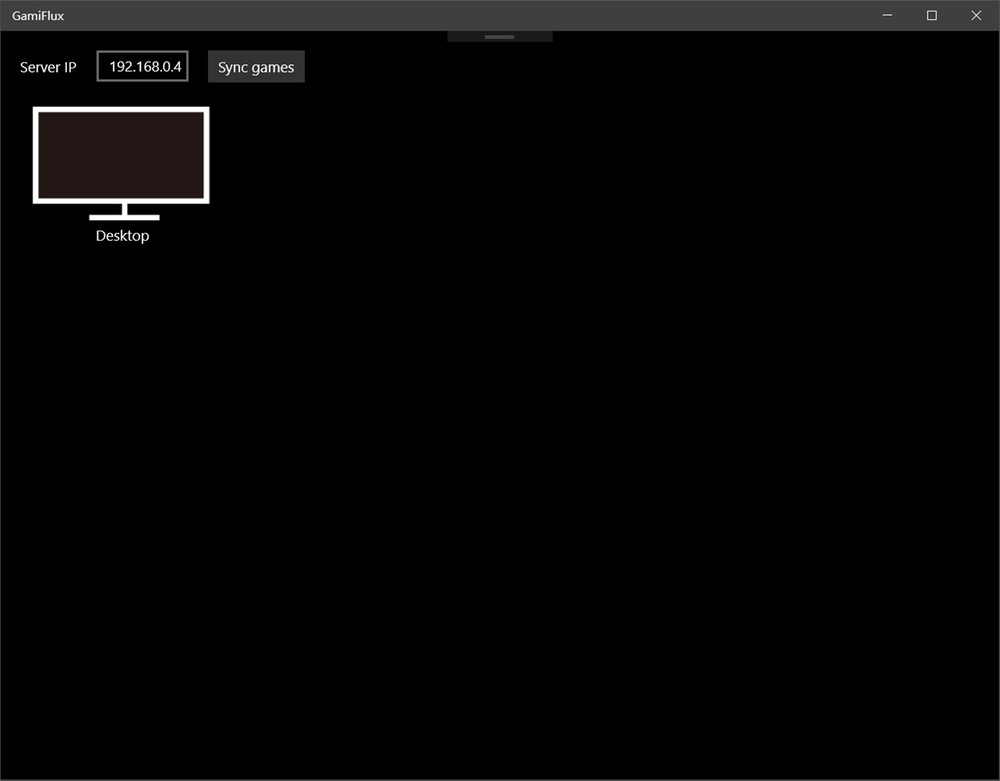The image size is (1000, 781).
Task: Select the Desktop label under the monitor
Action: [x=122, y=236]
